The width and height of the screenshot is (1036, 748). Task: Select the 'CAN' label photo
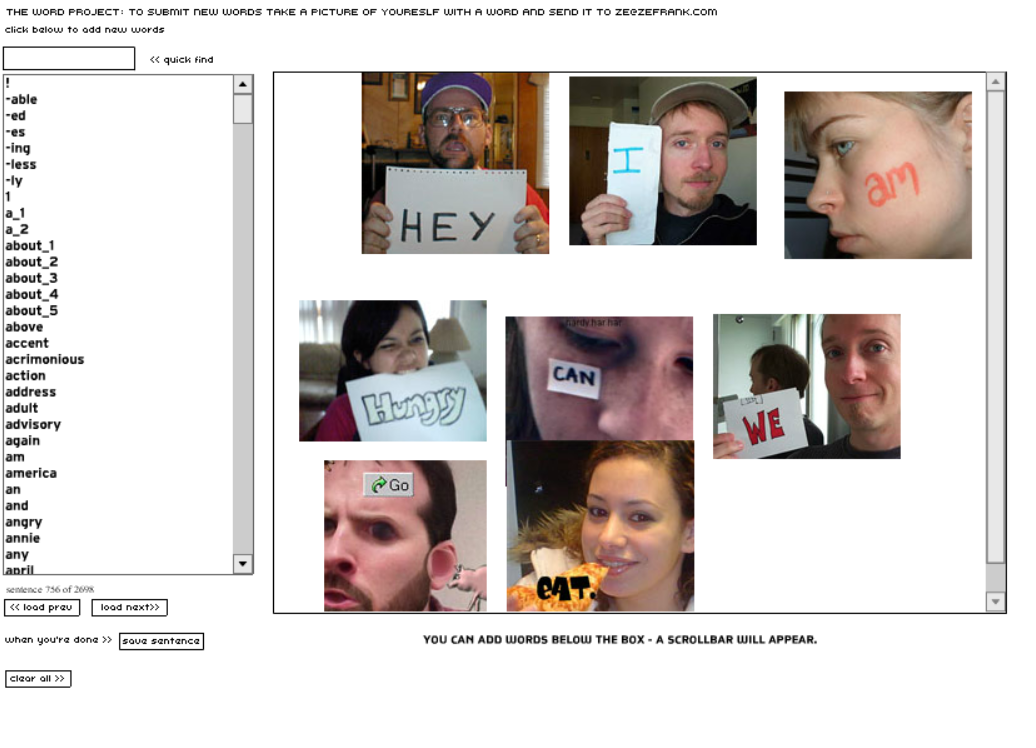point(598,378)
